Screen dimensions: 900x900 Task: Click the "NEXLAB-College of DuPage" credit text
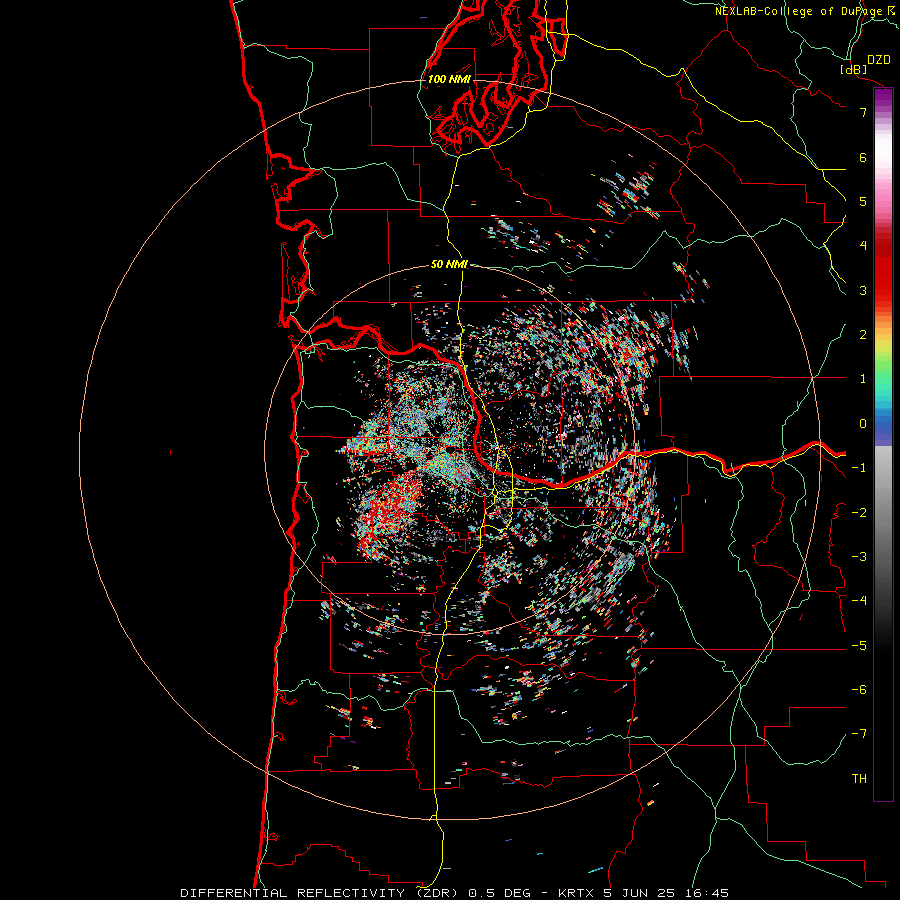(x=798, y=11)
